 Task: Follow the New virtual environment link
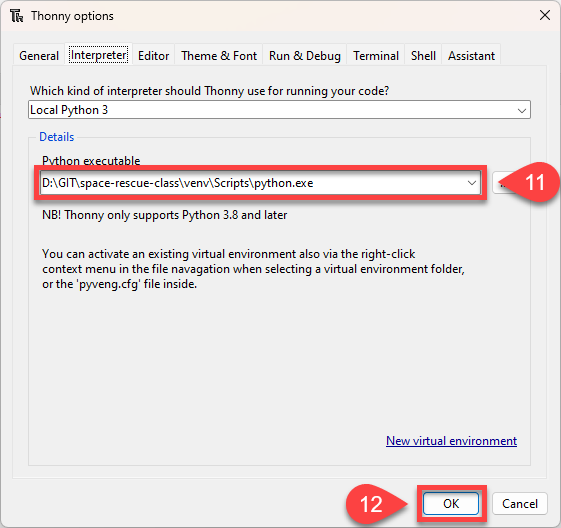click(451, 441)
